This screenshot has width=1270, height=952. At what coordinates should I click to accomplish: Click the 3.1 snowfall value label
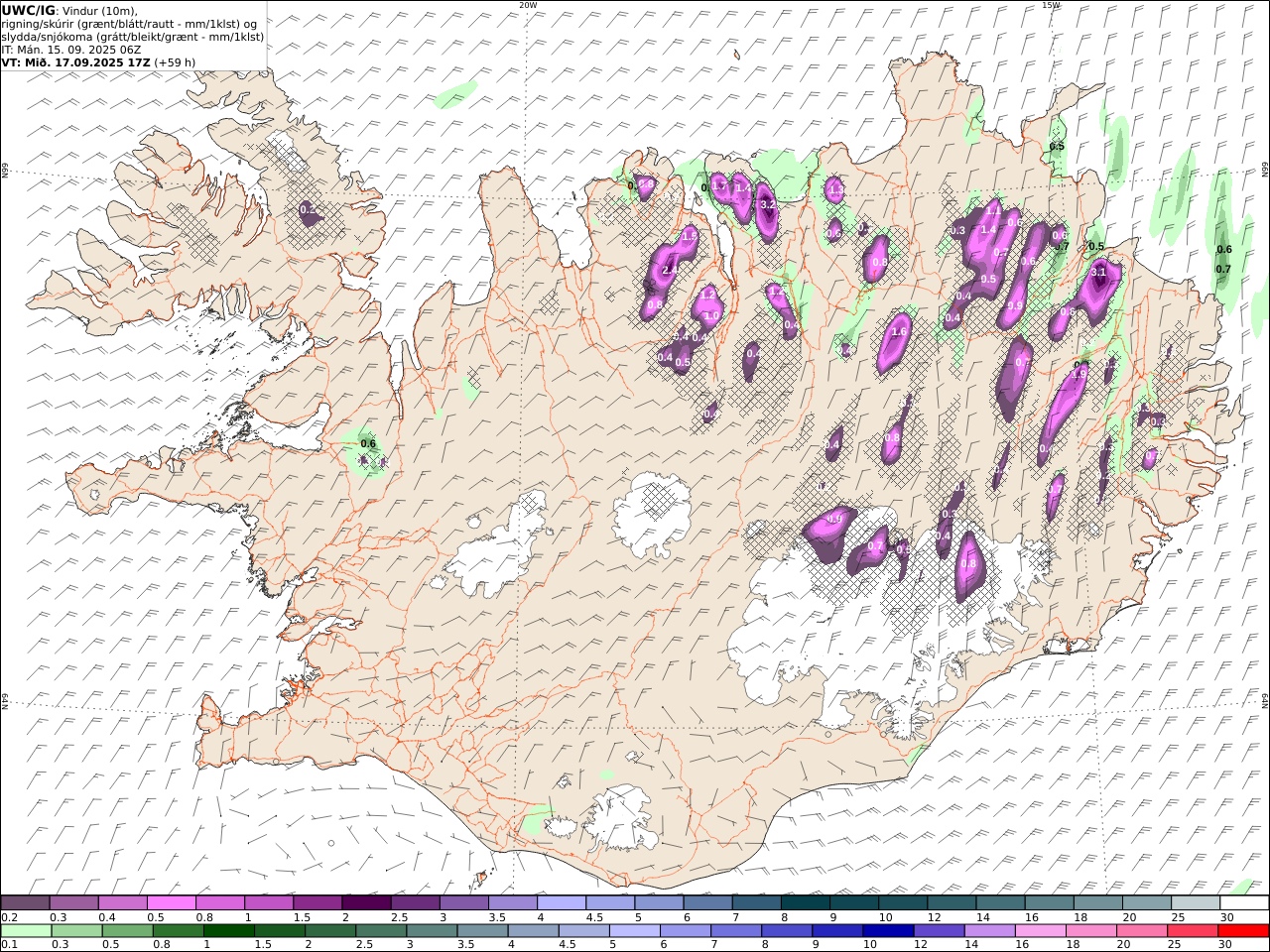tap(1098, 271)
